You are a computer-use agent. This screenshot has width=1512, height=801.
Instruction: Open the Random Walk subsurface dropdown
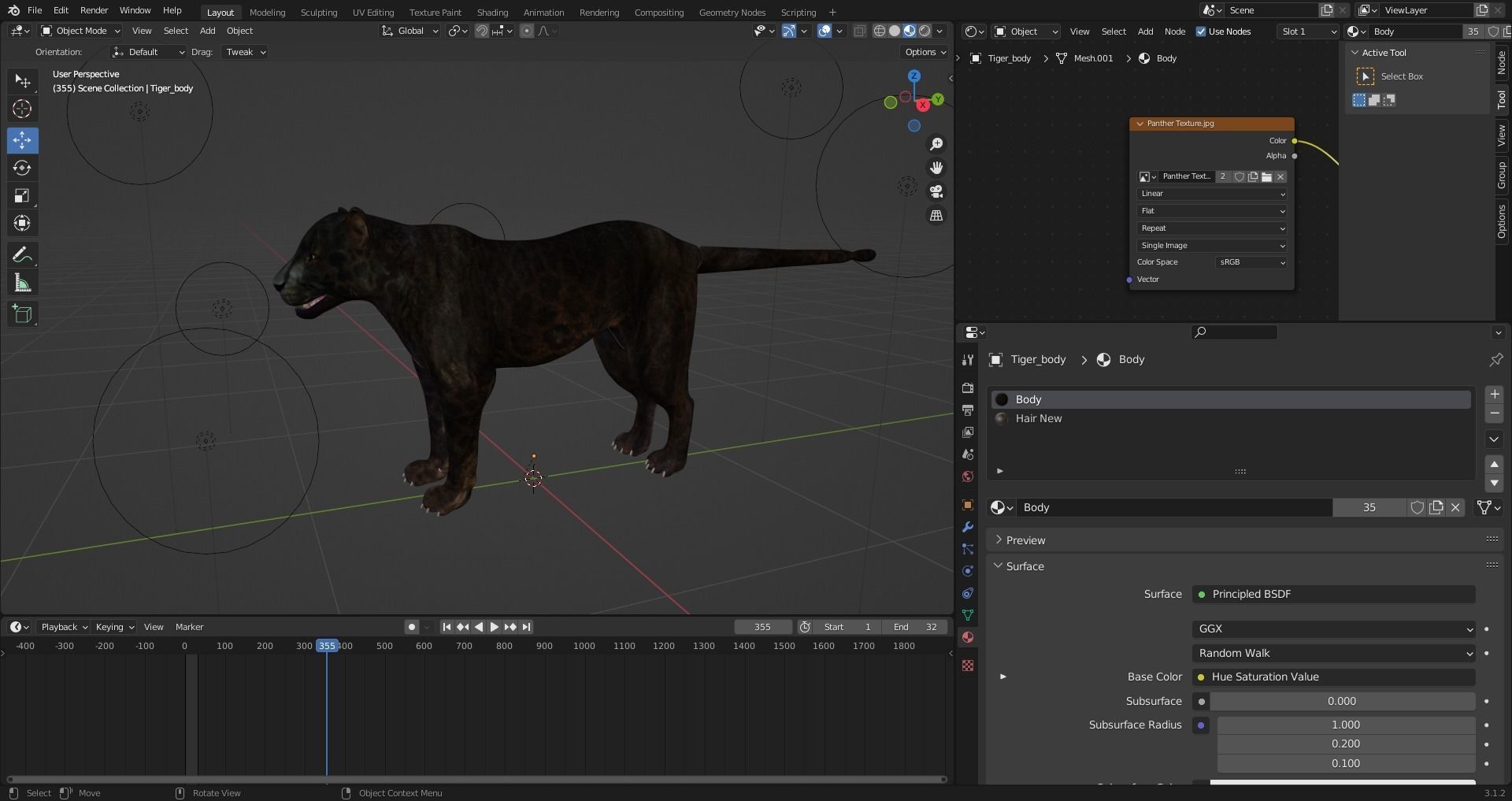[1333, 653]
